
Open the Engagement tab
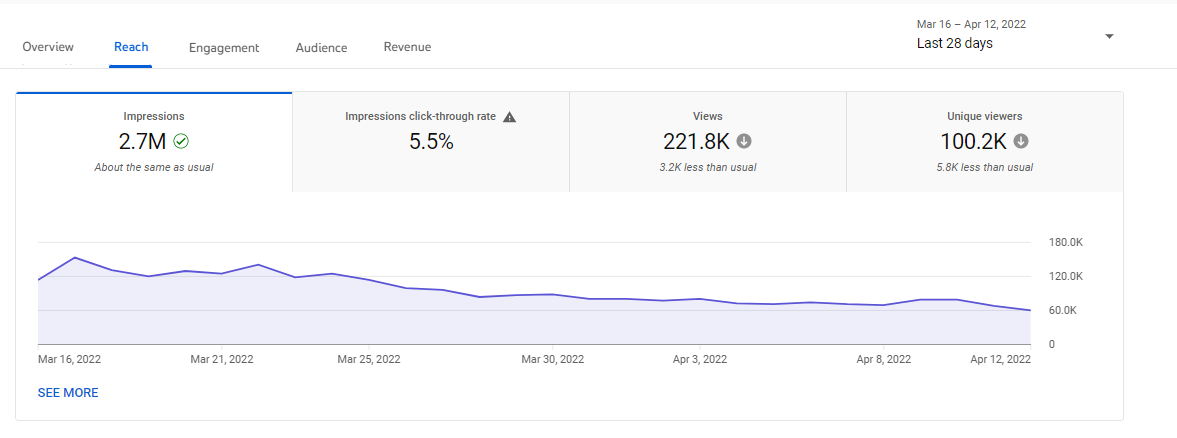pos(224,47)
